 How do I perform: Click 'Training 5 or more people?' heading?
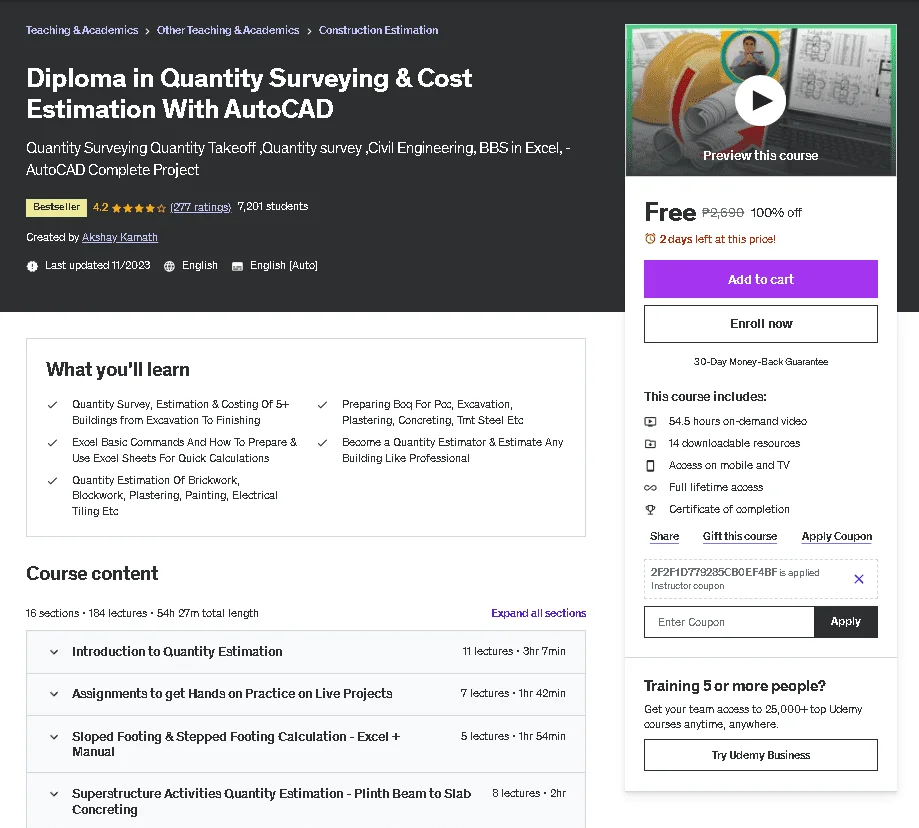[x=734, y=686]
